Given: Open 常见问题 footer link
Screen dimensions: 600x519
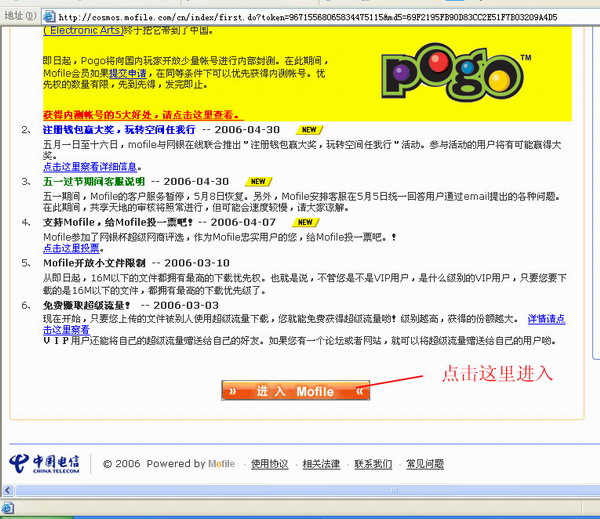Looking at the screenshot, I should click(425, 464).
